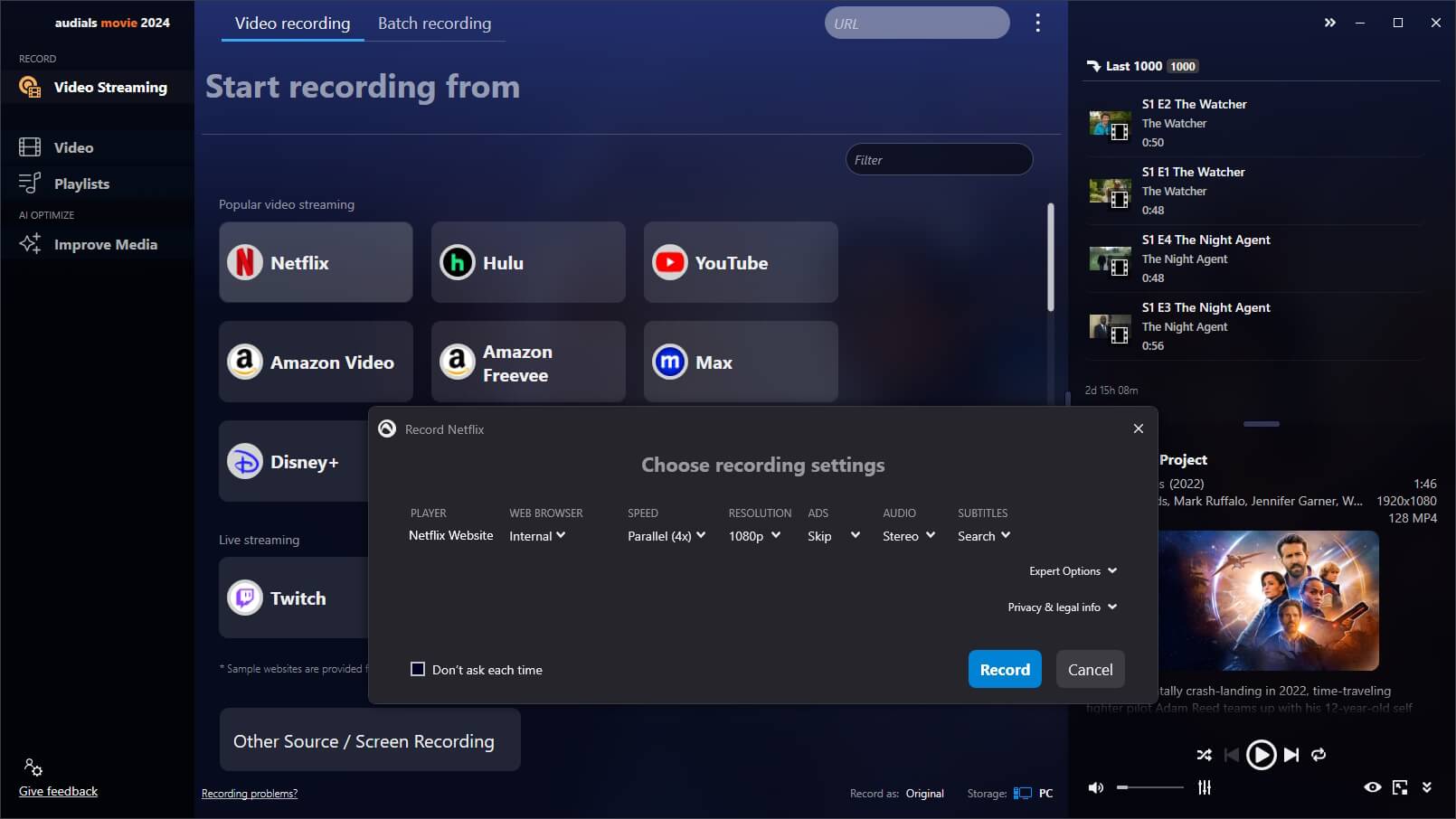This screenshot has height=819, width=1456.
Task: Select S1 E2 The Watcher recording
Action: pos(1253,123)
